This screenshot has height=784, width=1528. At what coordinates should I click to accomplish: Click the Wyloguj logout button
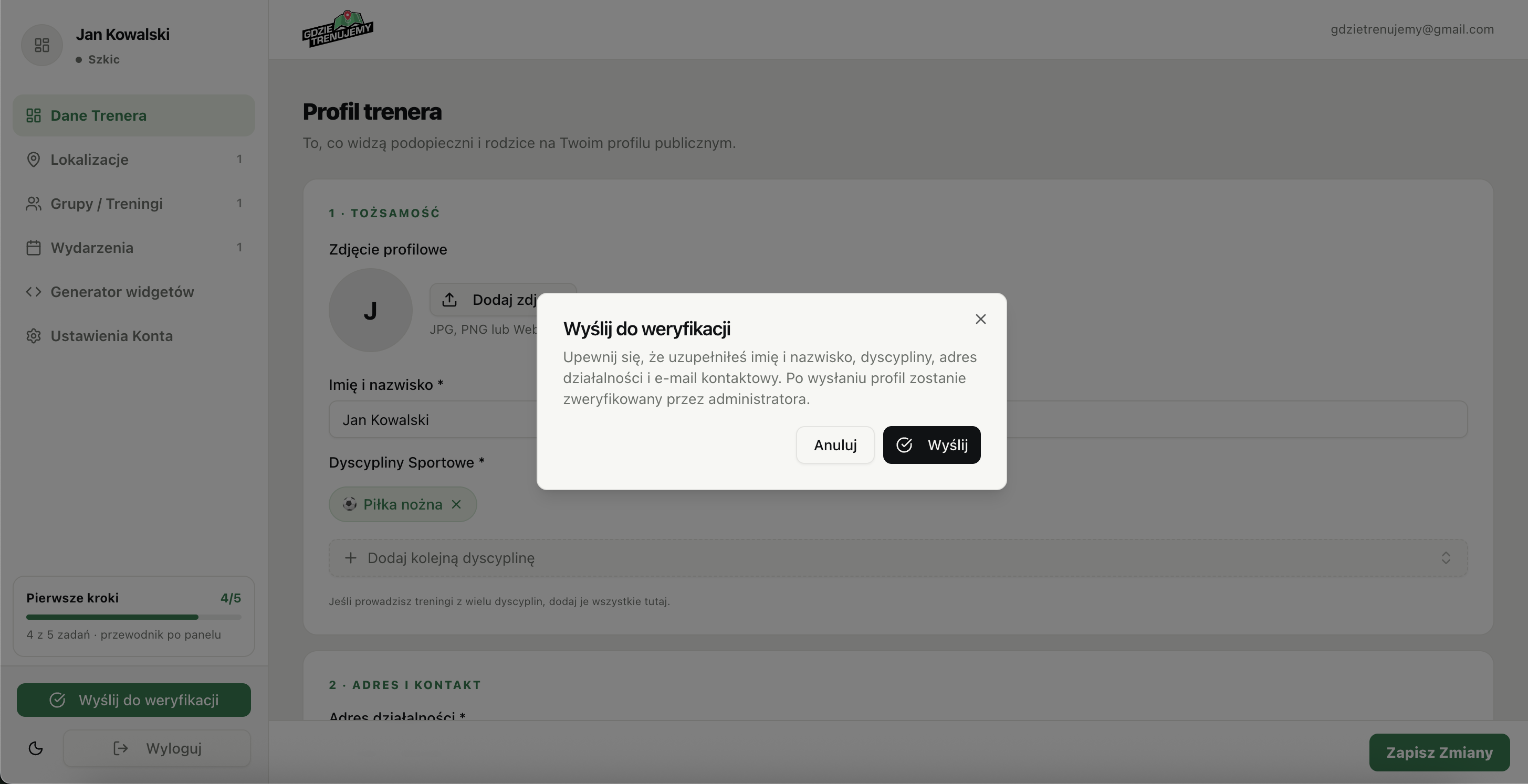[157, 748]
